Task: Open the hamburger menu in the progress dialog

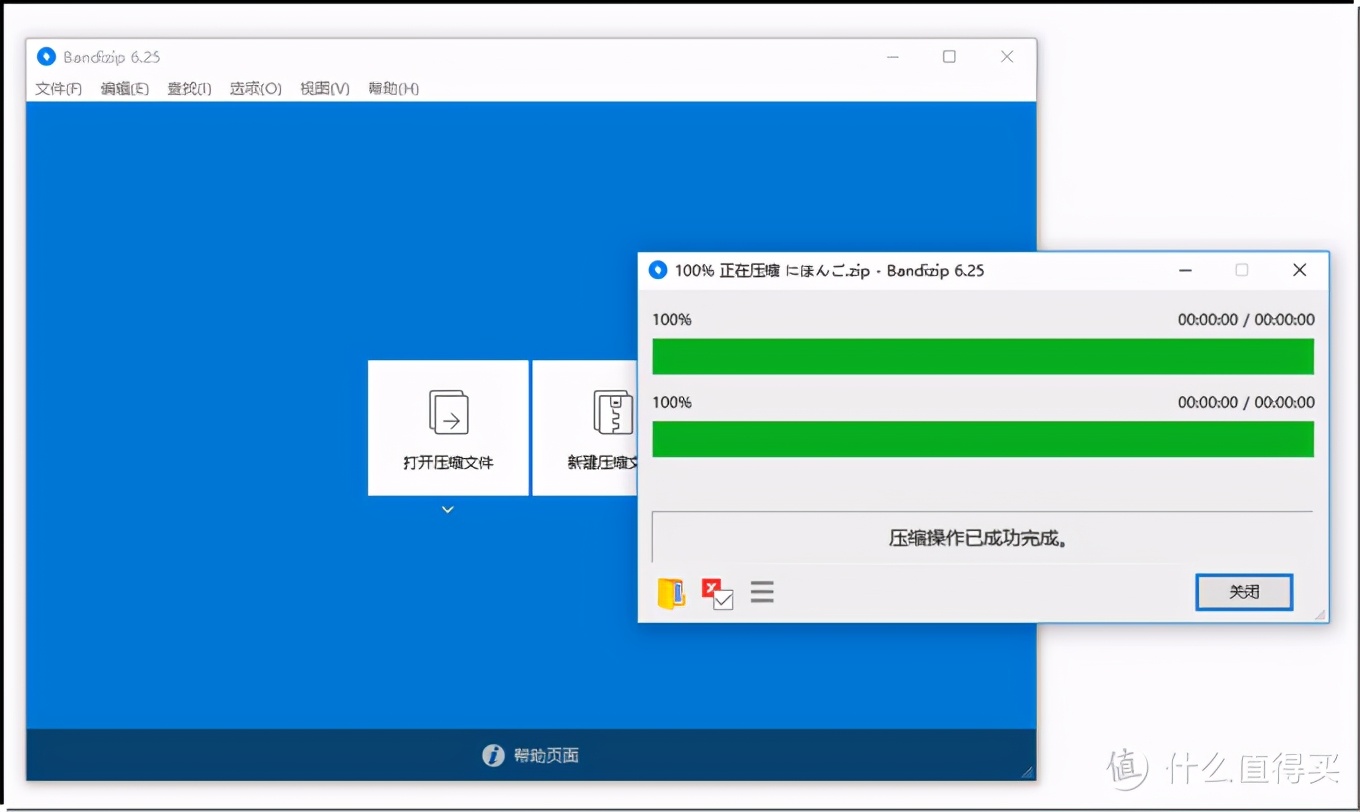Action: point(762,592)
